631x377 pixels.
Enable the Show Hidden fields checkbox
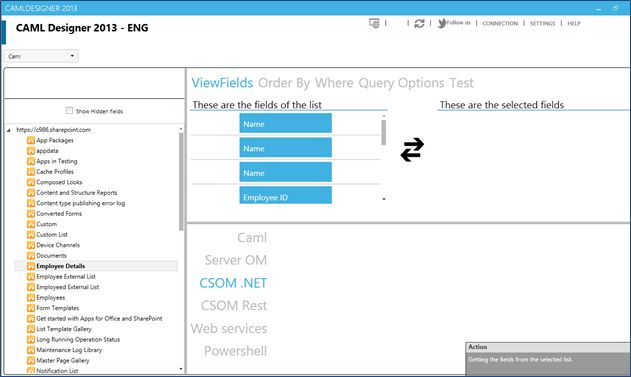coord(69,110)
